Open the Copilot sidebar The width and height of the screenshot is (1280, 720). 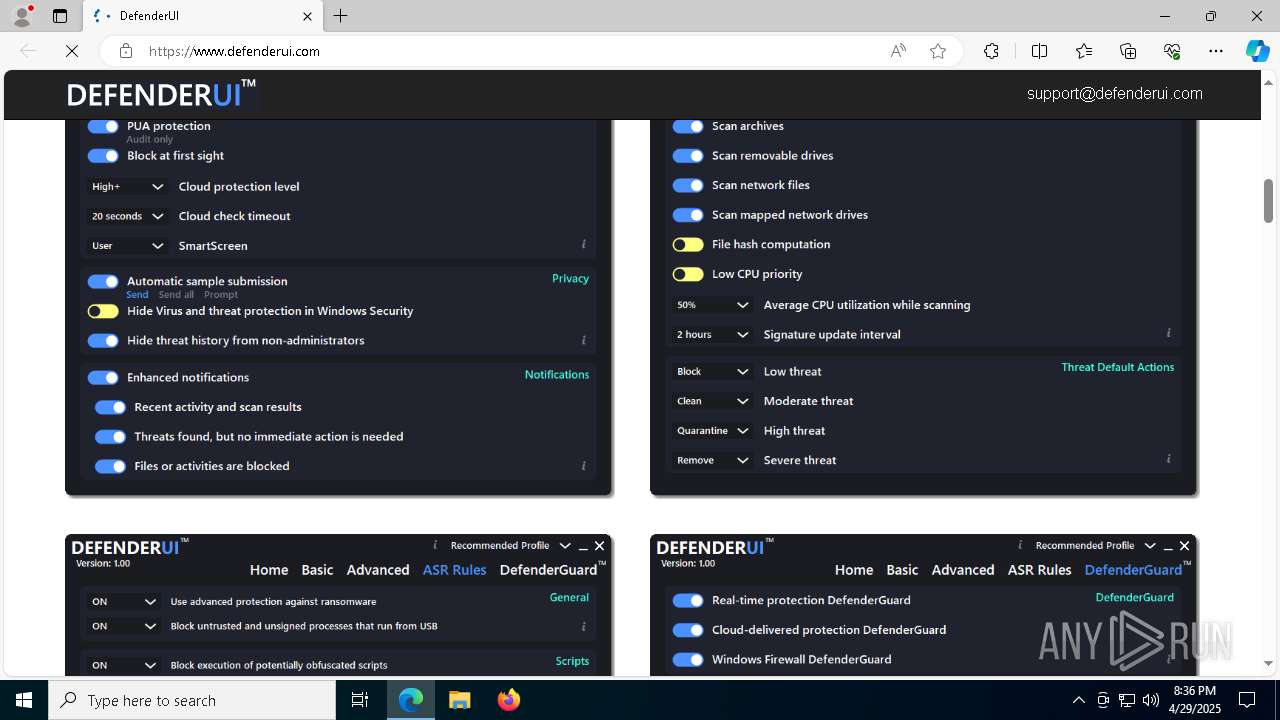pos(1257,51)
